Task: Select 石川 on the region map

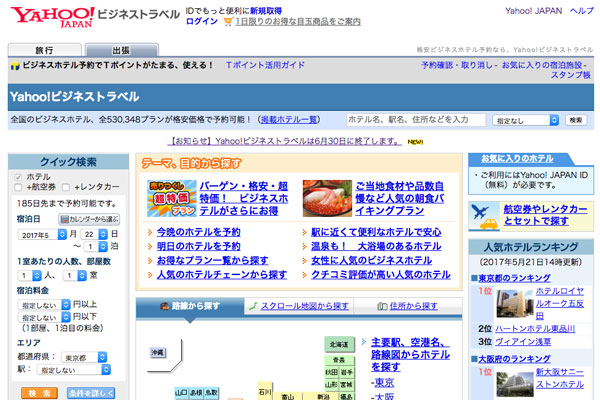Action: pos(265,392)
